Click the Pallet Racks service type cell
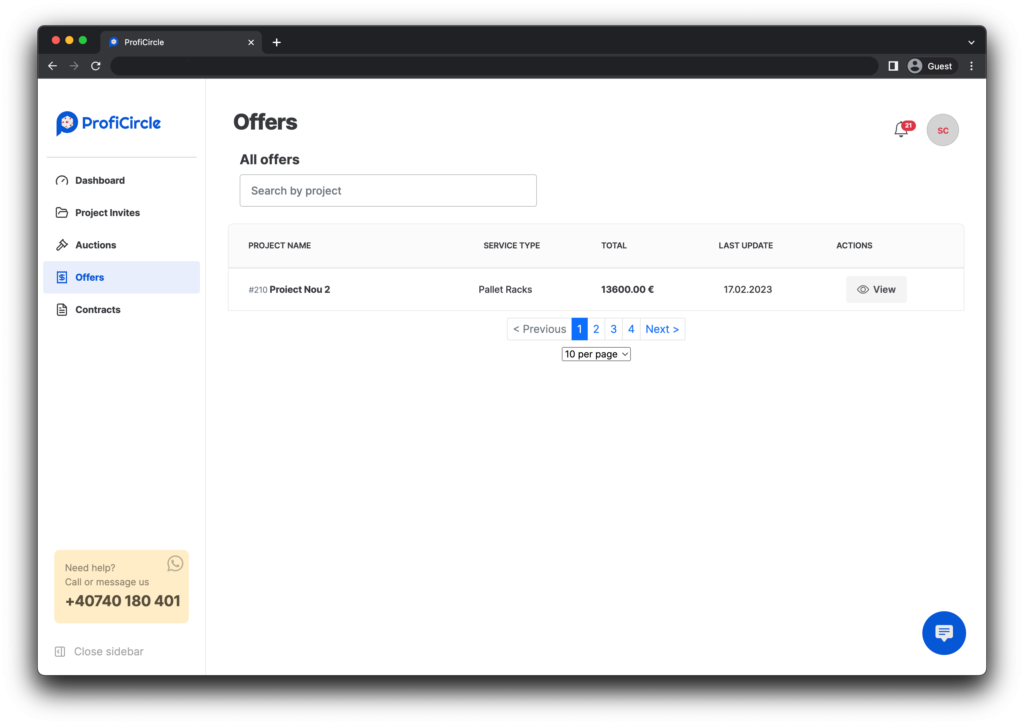1024x725 pixels. point(505,289)
